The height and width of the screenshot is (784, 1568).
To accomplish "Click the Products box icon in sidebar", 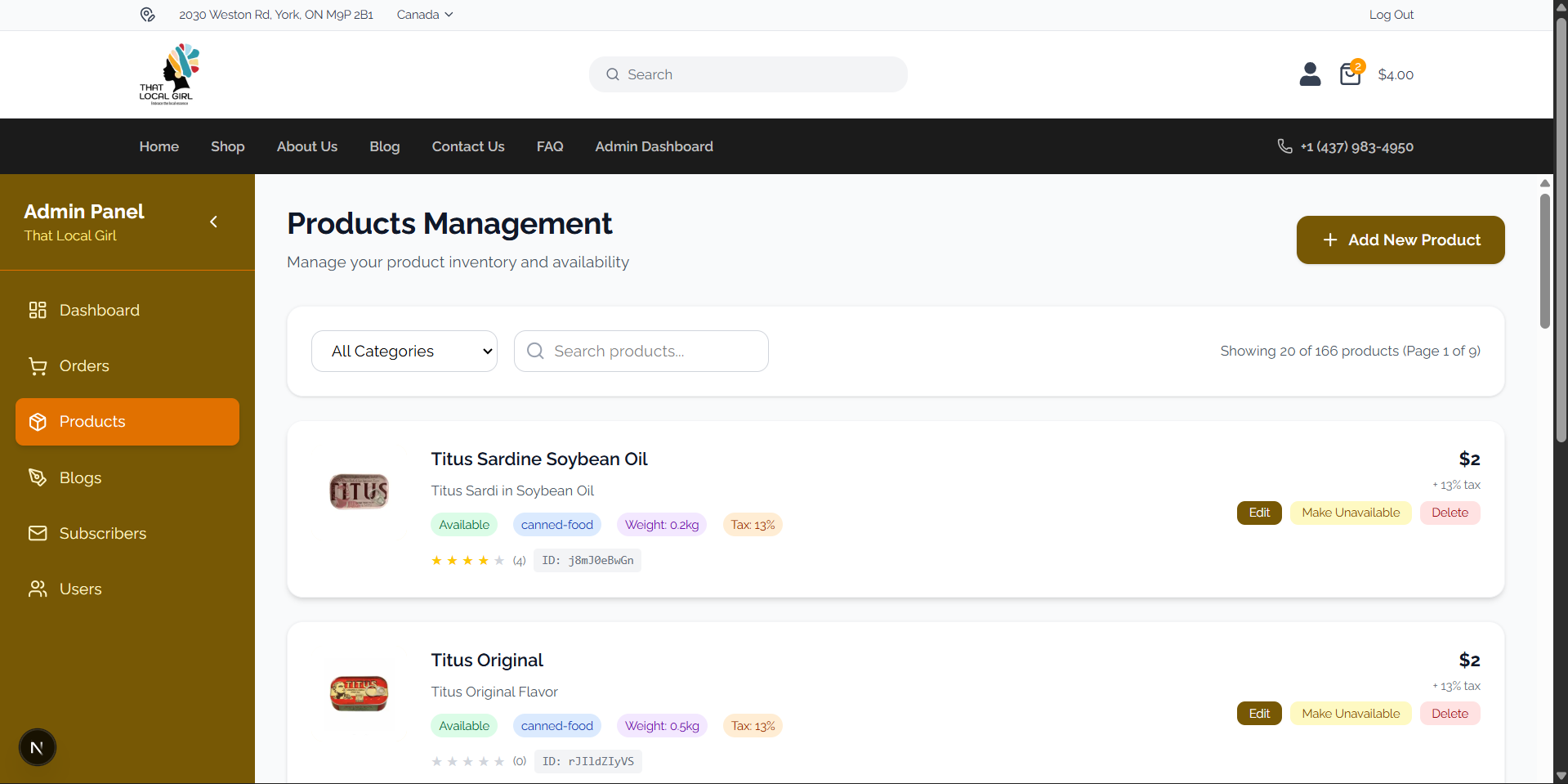I will 38,421.
